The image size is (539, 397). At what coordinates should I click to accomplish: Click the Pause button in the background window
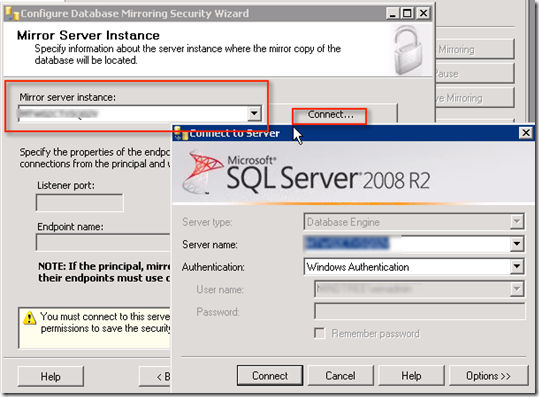pyautogui.click(x=475, y=74)
